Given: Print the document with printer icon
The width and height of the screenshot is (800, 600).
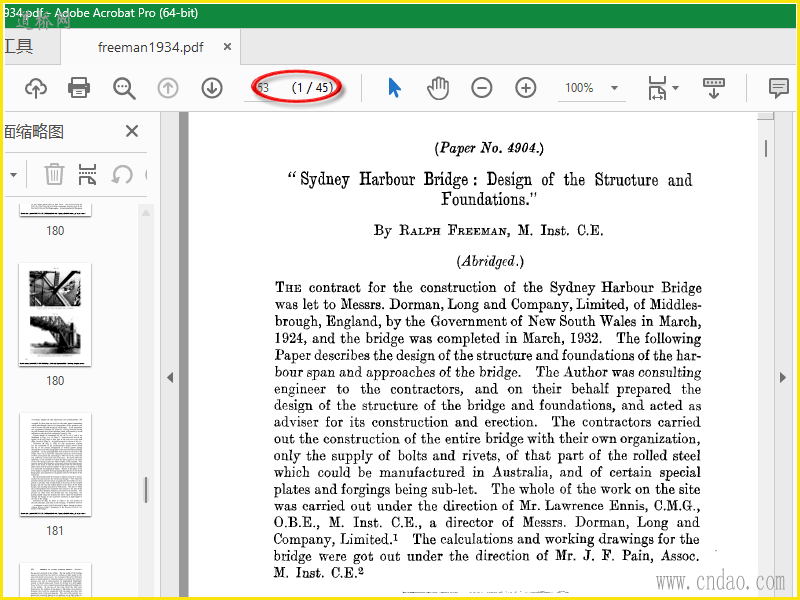Looking at the screenshot, I should tap(79, 88).
